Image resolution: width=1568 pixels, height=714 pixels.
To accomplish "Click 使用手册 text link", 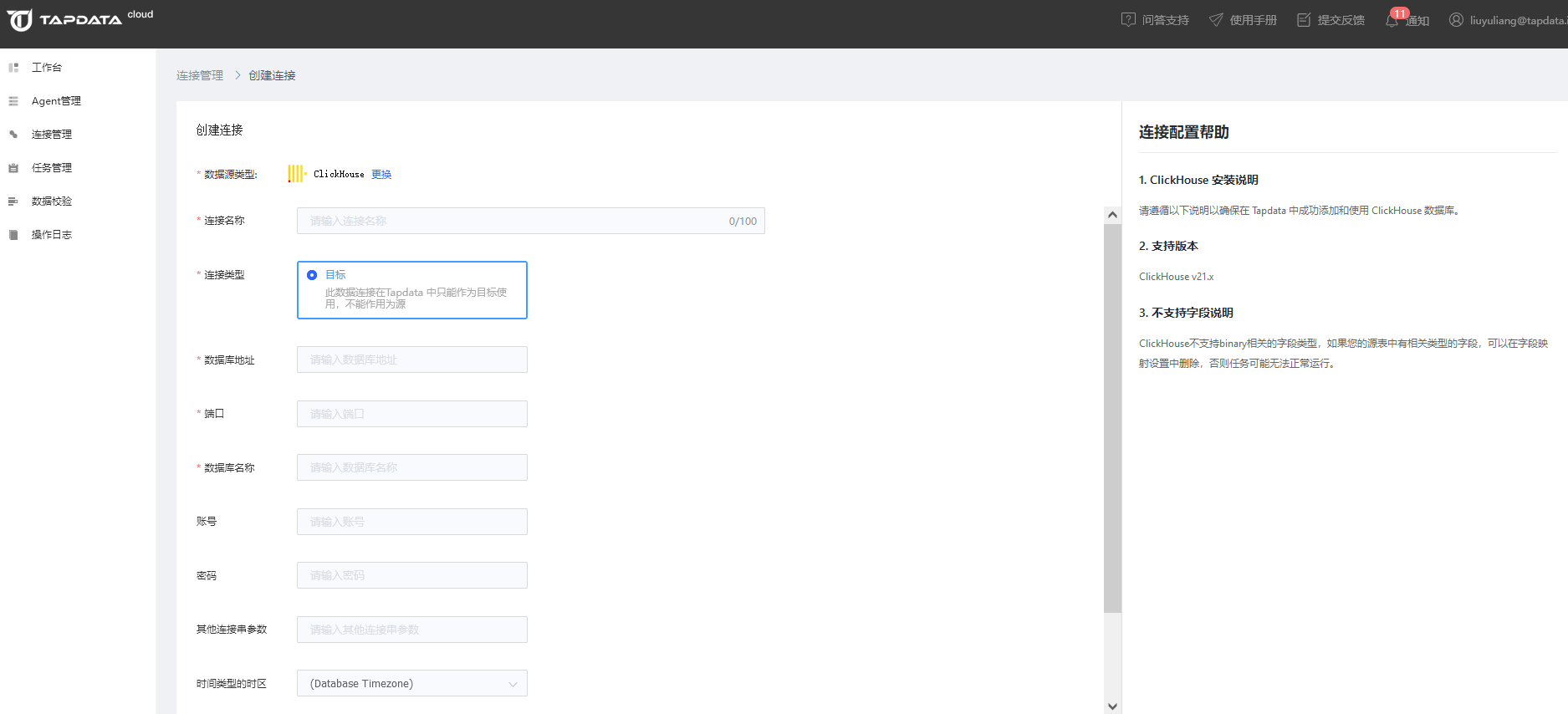I will click(x=1254, y=20).
